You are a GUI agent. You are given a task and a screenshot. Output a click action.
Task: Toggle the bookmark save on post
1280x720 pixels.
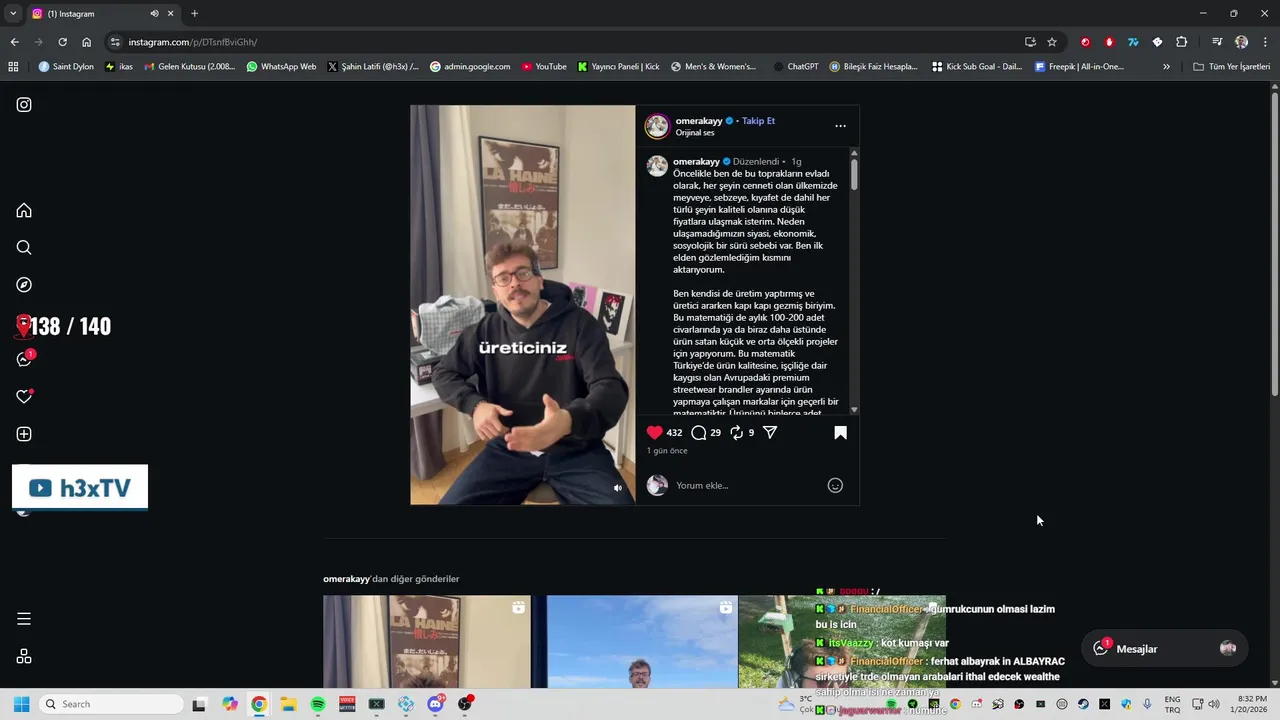point(840,432)
